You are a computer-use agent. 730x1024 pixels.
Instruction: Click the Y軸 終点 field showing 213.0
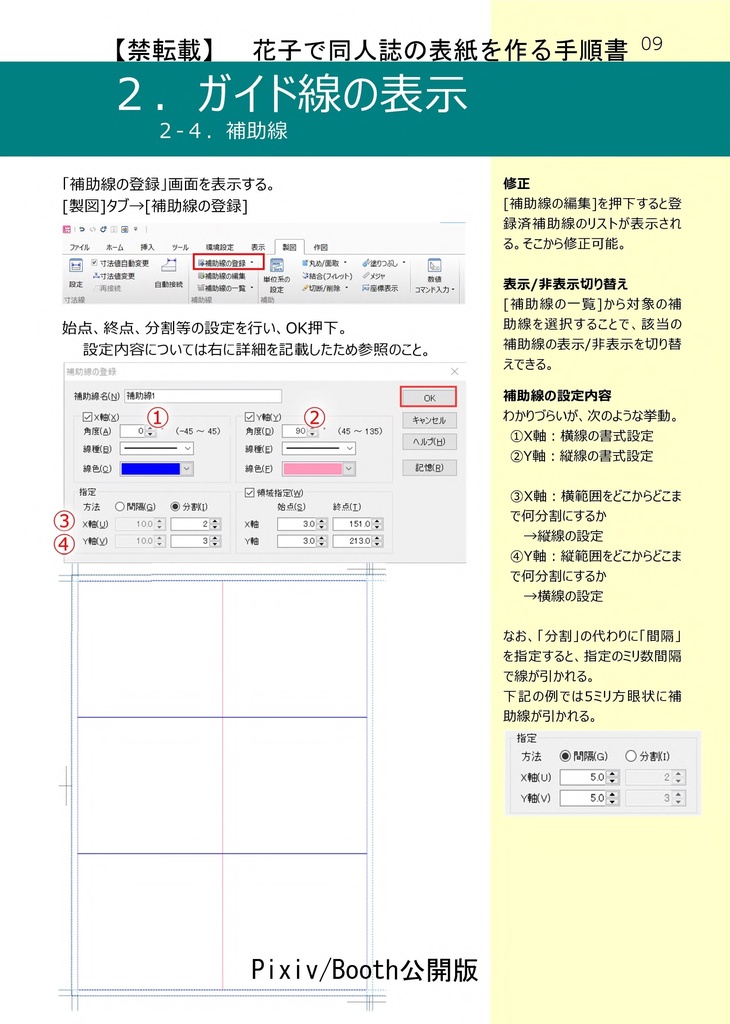tap(357, 541)
